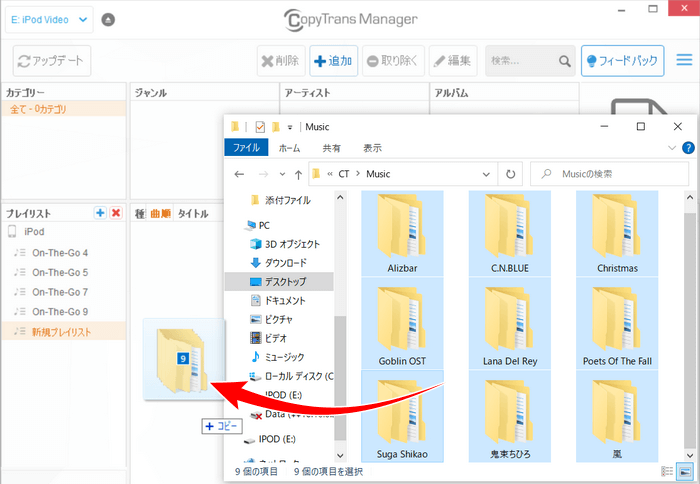Click the アップデート update button
Image resolution: width=700 pixels, height=484 pixels.
click(52, 61)
